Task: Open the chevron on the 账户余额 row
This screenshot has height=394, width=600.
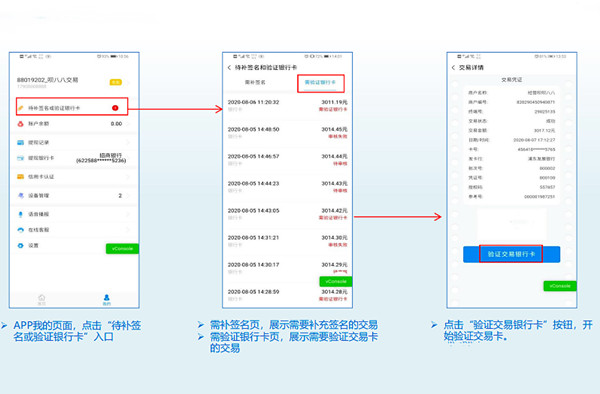Action: [x=128, y=124]
